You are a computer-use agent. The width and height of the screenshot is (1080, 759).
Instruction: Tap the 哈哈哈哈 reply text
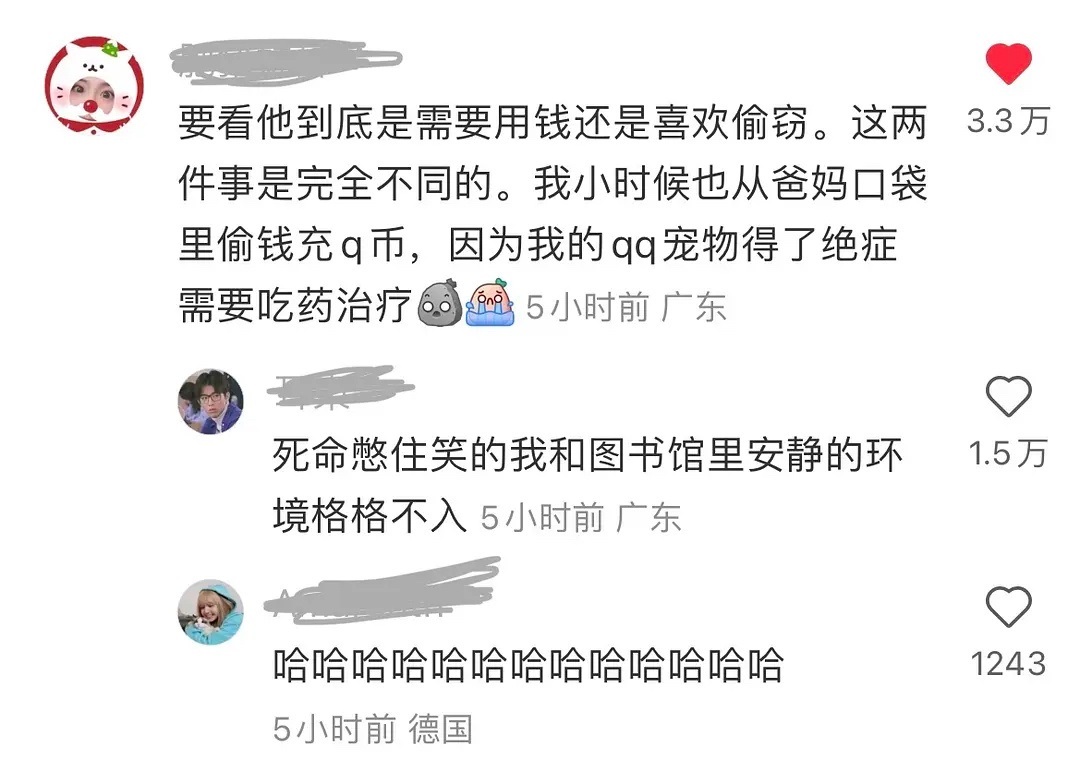(x=528, y=665)
